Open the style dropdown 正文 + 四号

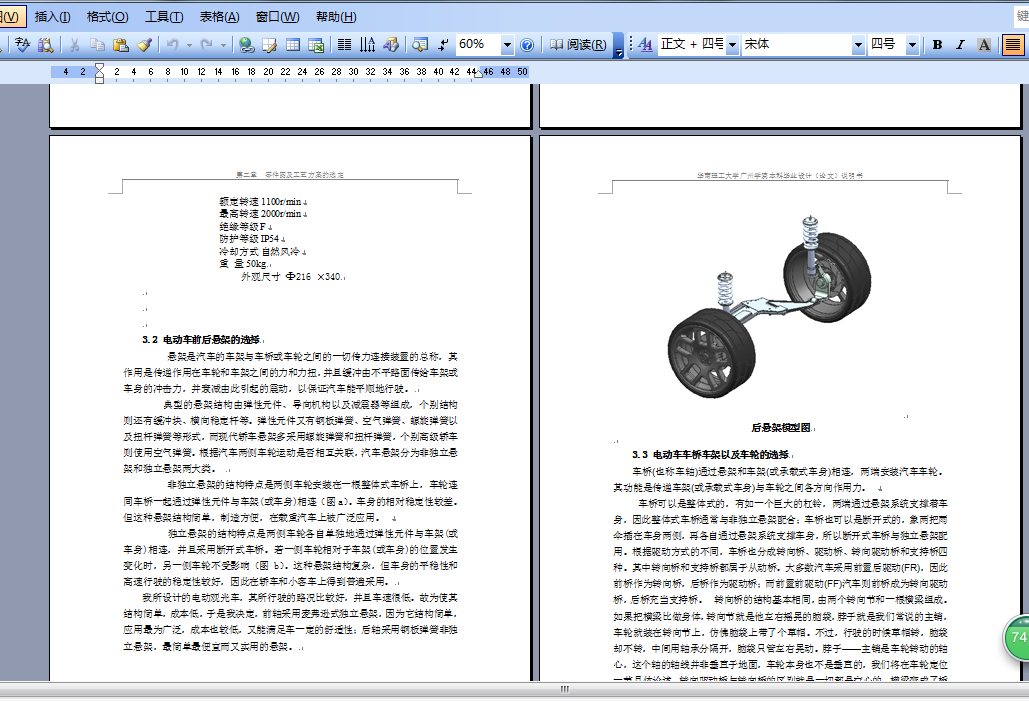[x=732, y=45]
